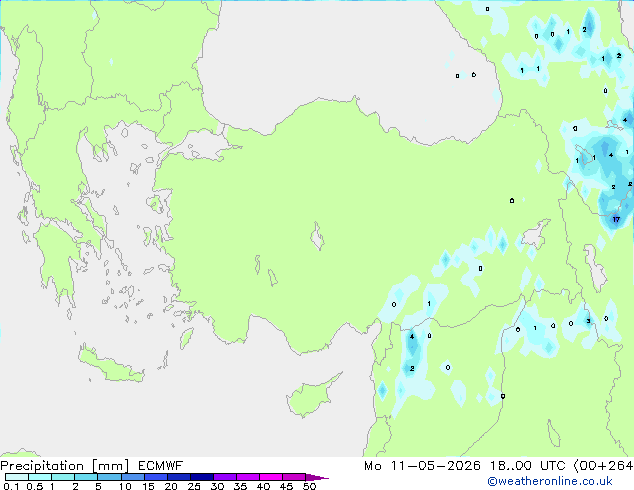This screenshot has width=634, height=490.
Task: Click the 18.00 UTC time label
Action: [527, 466]
